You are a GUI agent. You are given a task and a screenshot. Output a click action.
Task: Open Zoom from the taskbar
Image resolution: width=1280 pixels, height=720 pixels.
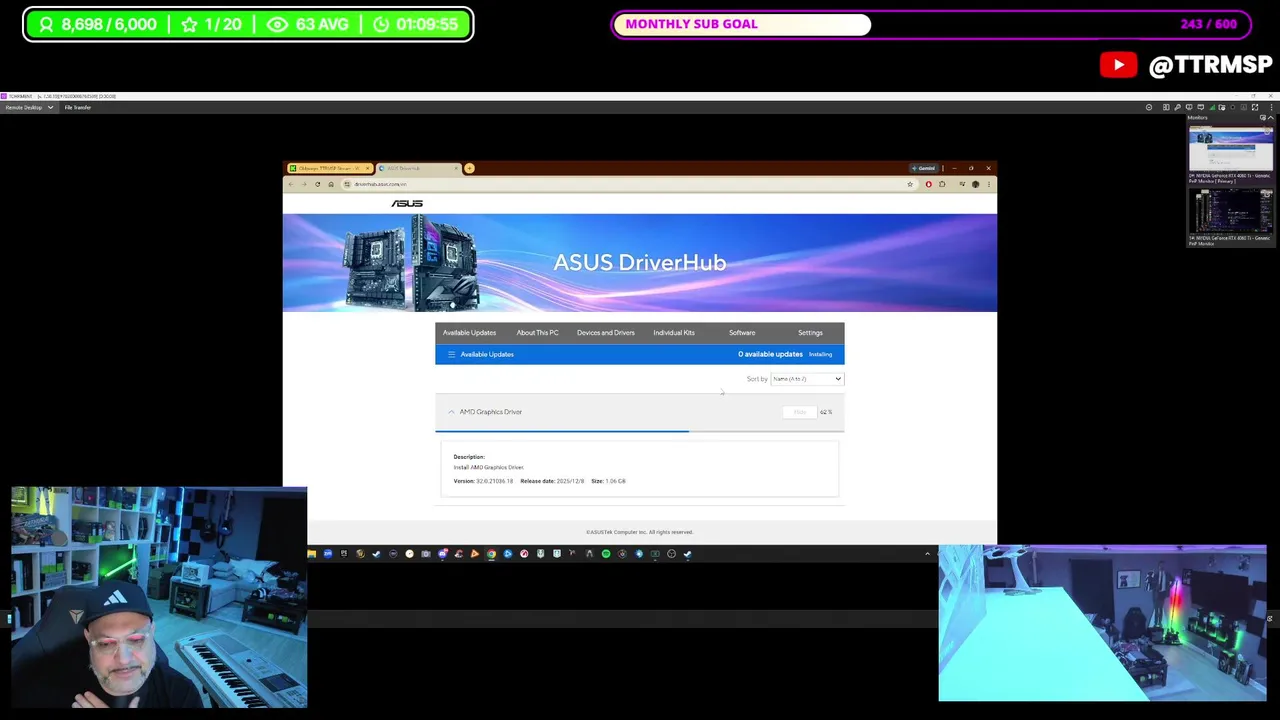[x=328, y=554]
